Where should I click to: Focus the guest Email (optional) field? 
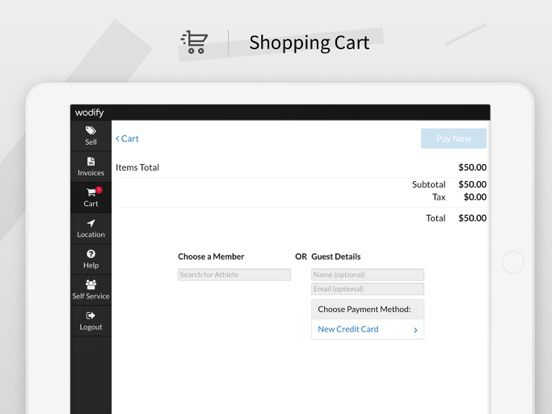click(368, 289)
